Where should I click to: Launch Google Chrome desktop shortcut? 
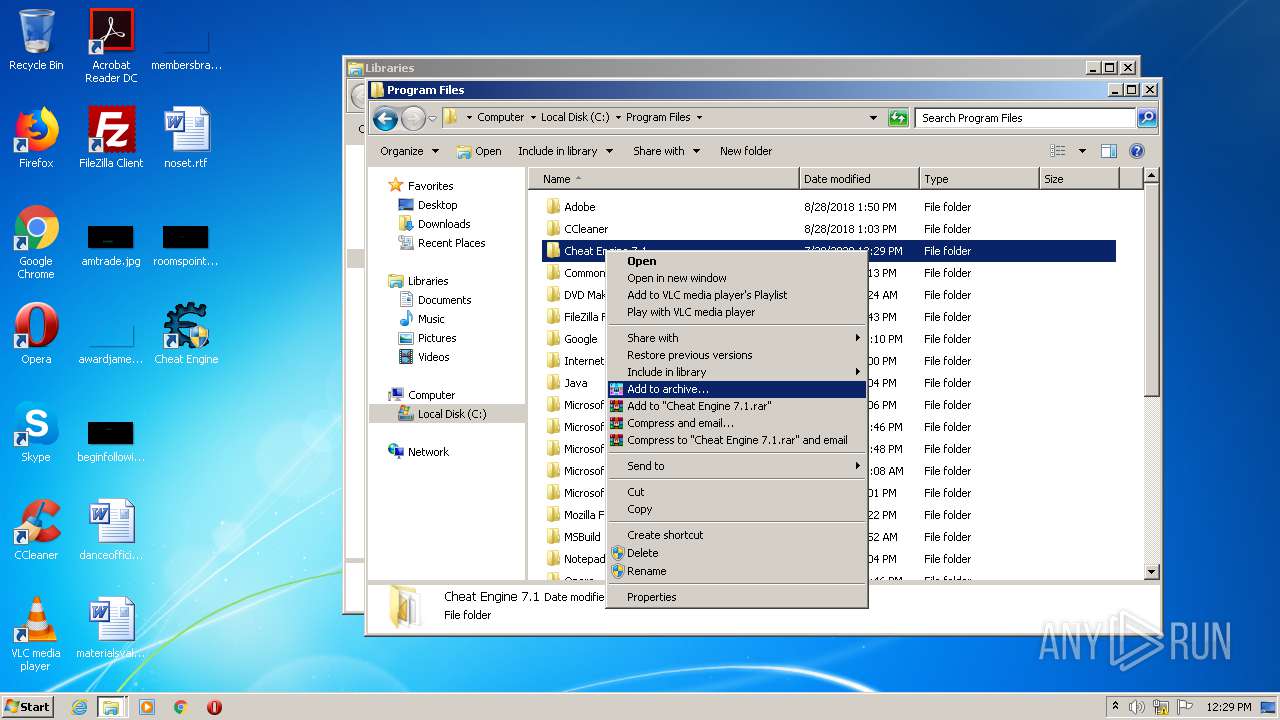(x=36, y=243)
